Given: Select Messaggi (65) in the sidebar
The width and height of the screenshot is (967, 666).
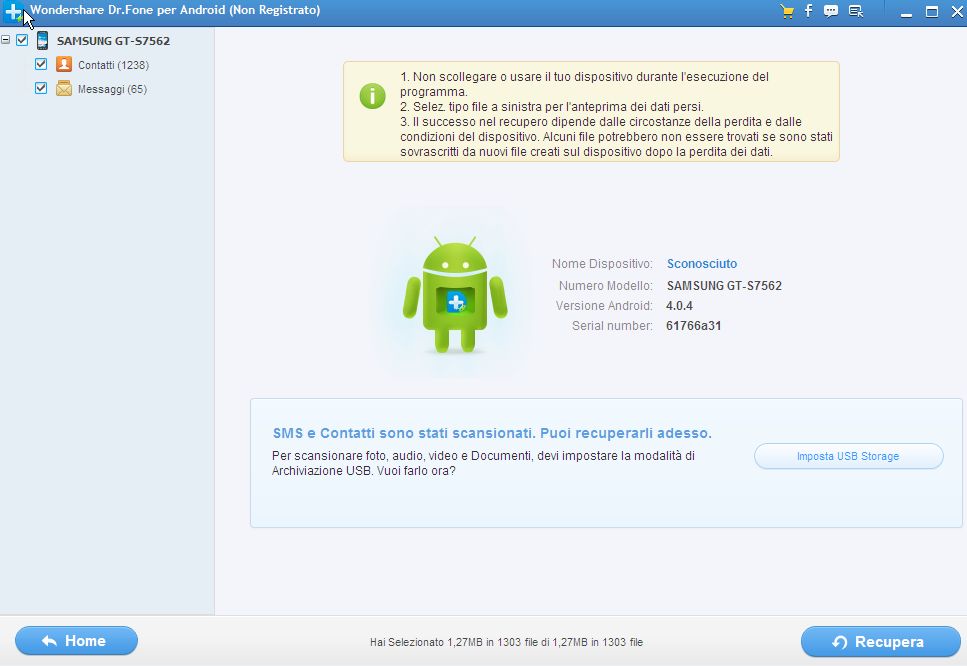Looking at the screenshot, I should tap(112, 89).
